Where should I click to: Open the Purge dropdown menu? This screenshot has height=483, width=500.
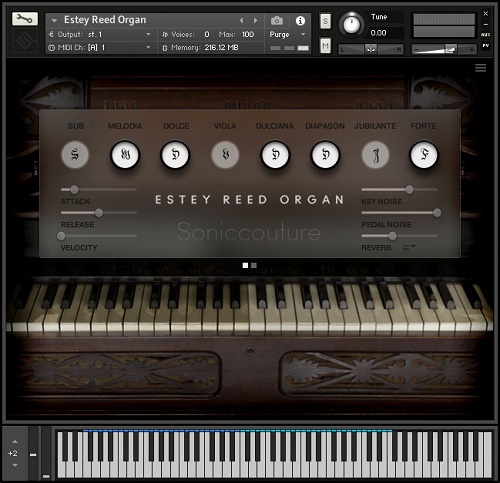point(303,34)
